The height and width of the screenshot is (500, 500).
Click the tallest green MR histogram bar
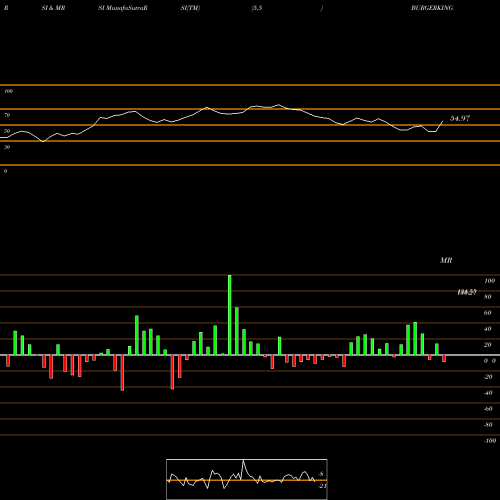[230, 315]
